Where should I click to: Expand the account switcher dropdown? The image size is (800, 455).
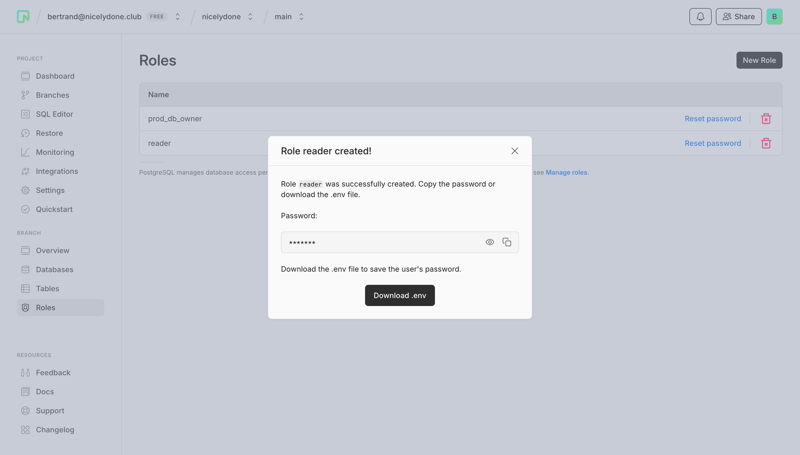tap(178, 17)
